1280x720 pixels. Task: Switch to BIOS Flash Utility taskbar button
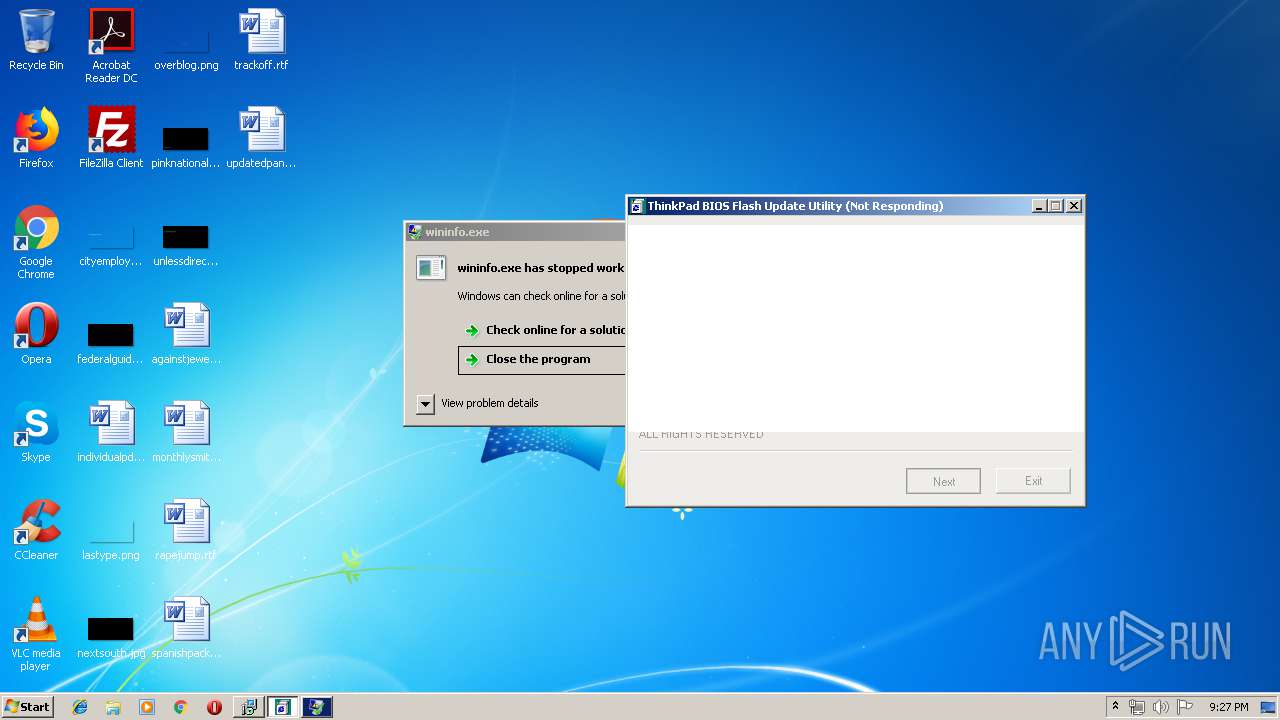pyautogui.click(x=283, y=707)
